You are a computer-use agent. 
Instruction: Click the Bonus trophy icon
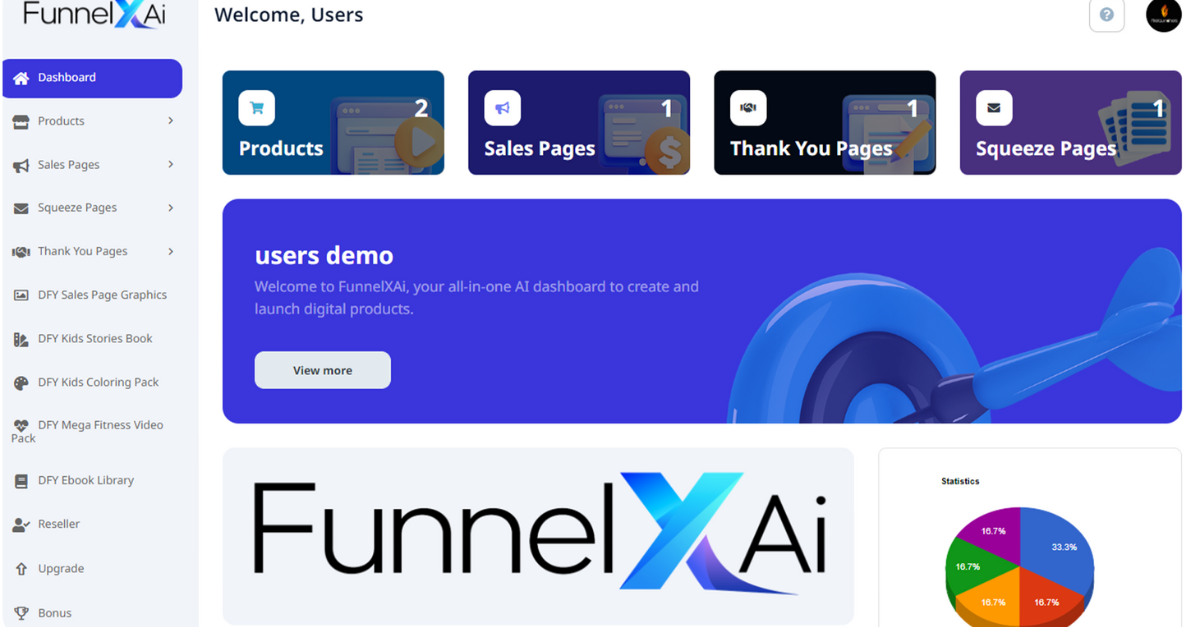21,613
